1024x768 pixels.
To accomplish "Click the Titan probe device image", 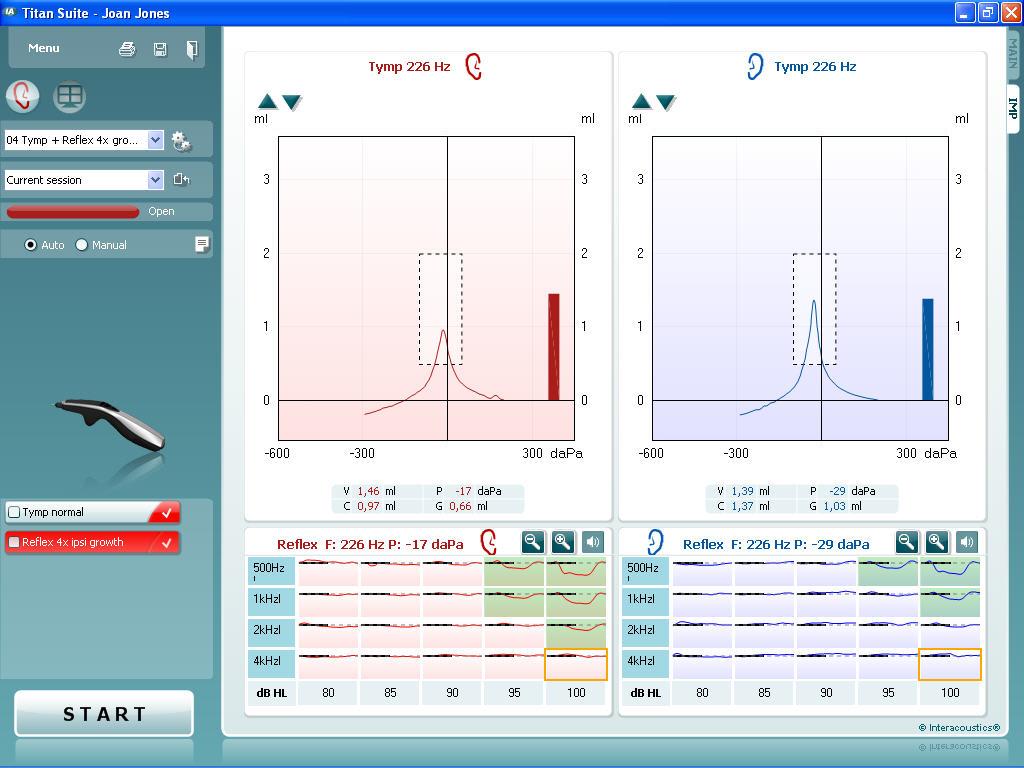I will point(111,424).
